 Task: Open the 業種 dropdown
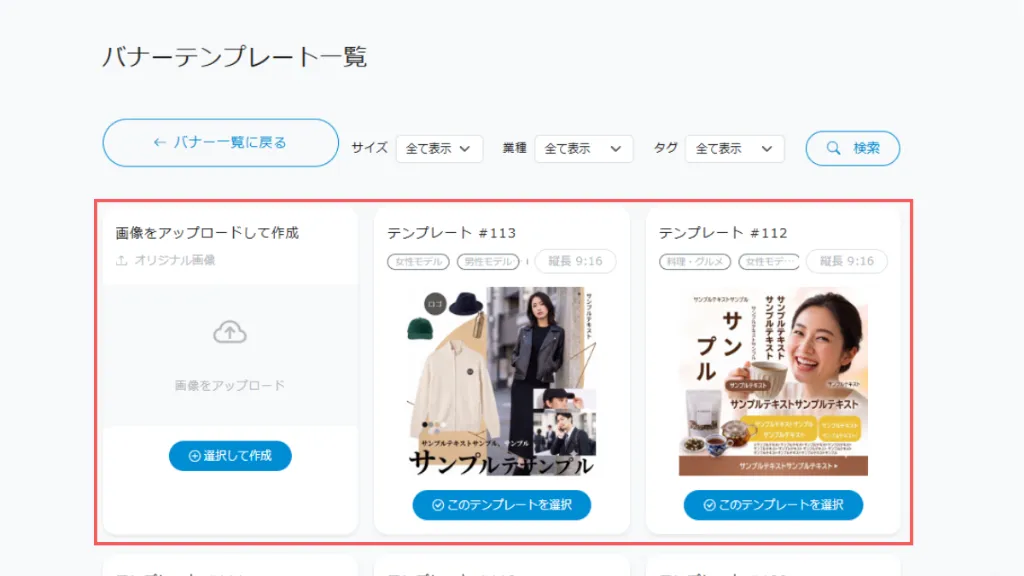click(583, 149)
